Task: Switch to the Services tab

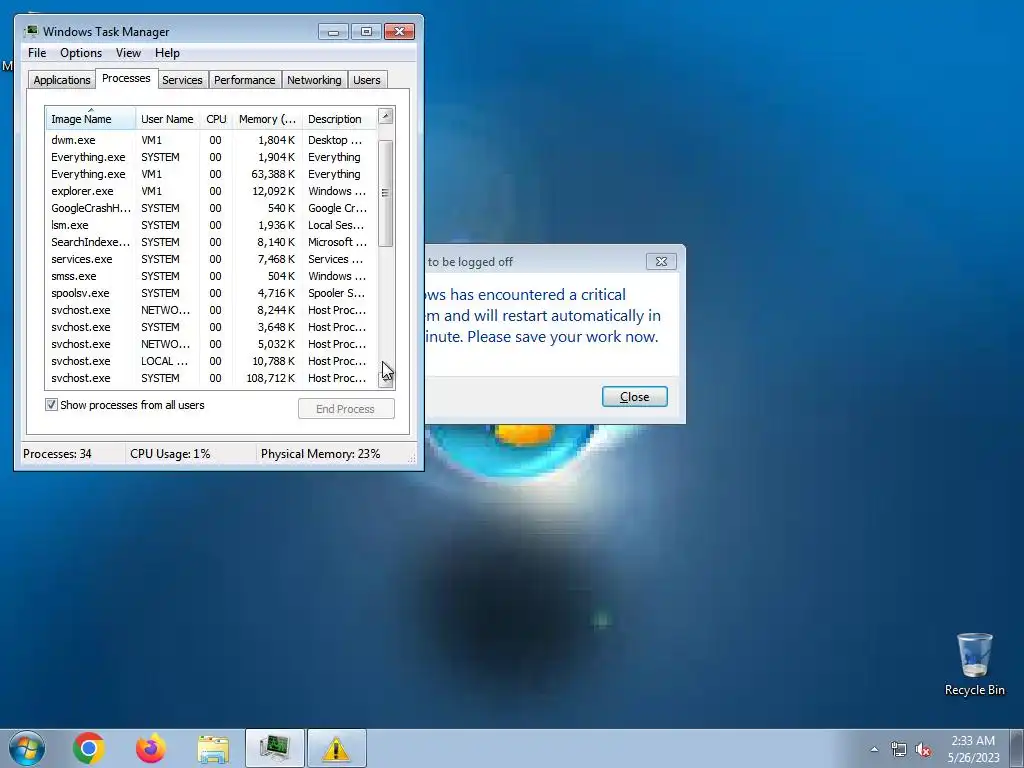Action: pyautogui.click(x=182, y=80)
